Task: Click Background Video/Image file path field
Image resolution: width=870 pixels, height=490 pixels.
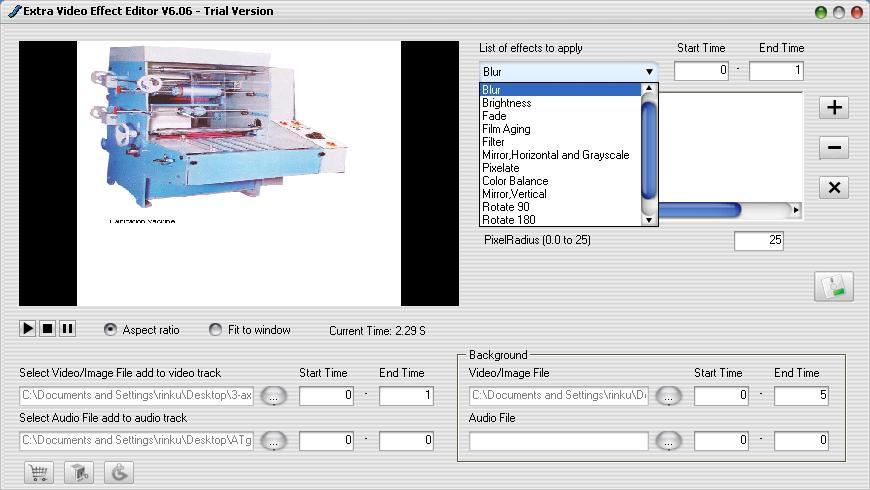Action: tap(559, 396)
